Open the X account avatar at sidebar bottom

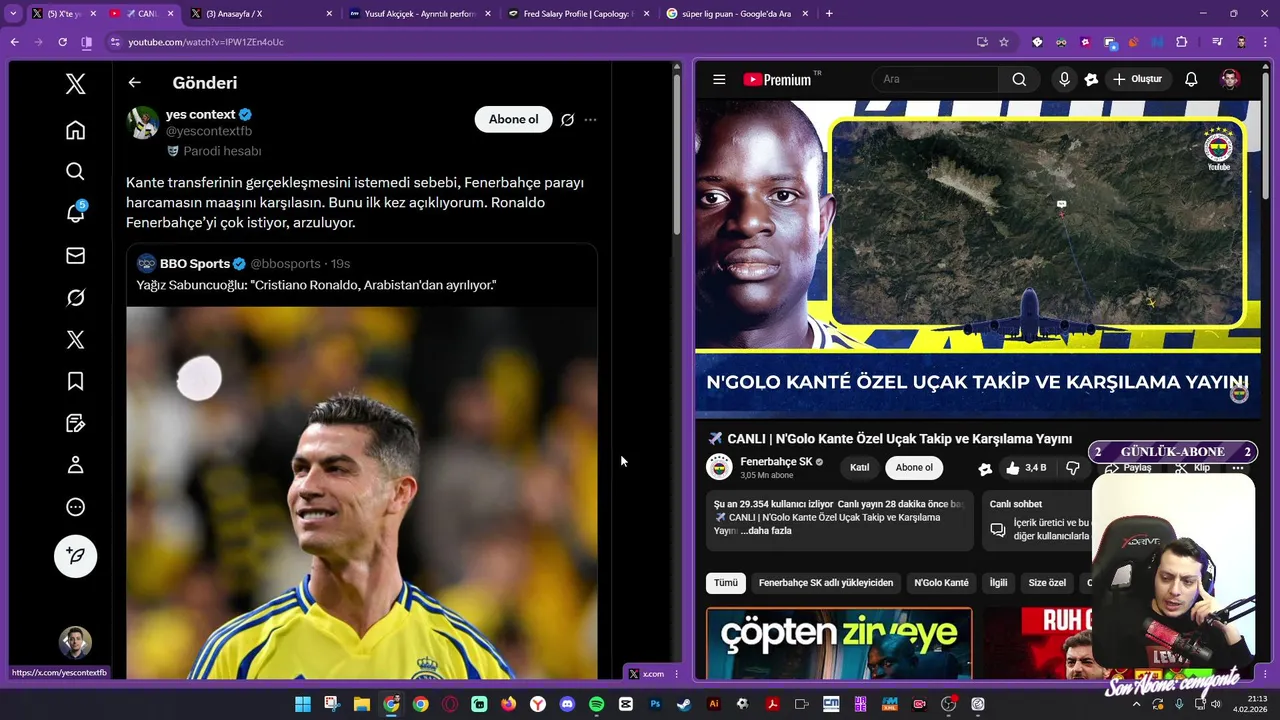coord(75,642)
